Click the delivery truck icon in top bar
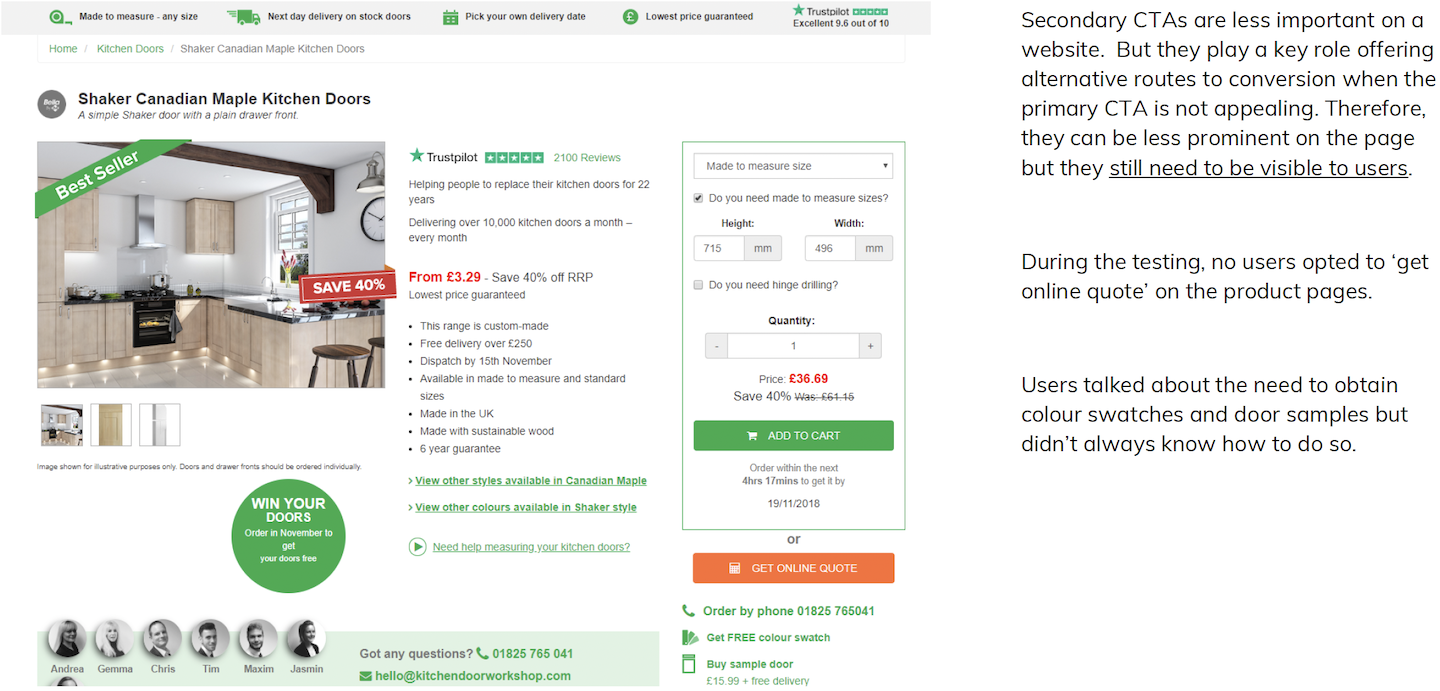The height and width of the screenshot is (691, 1440). pos(243,17)
